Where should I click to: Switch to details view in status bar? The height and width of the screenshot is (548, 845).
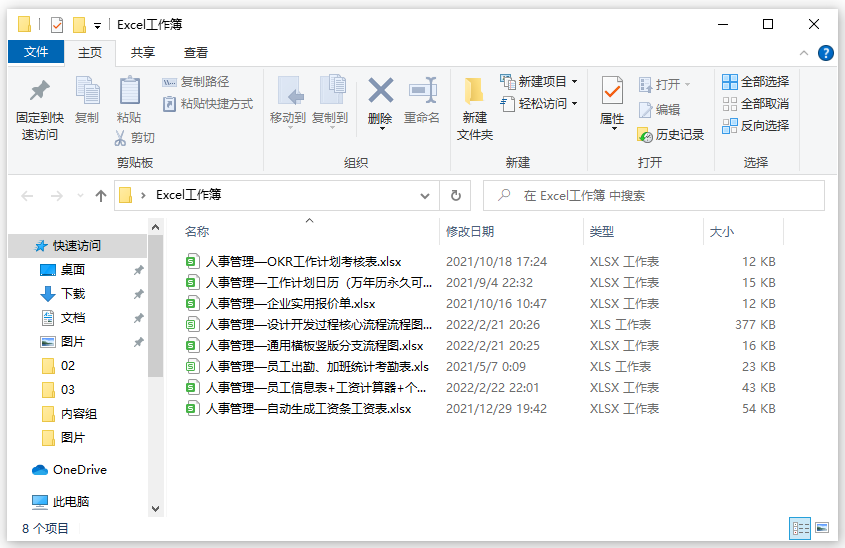click(x=800, y=528)
